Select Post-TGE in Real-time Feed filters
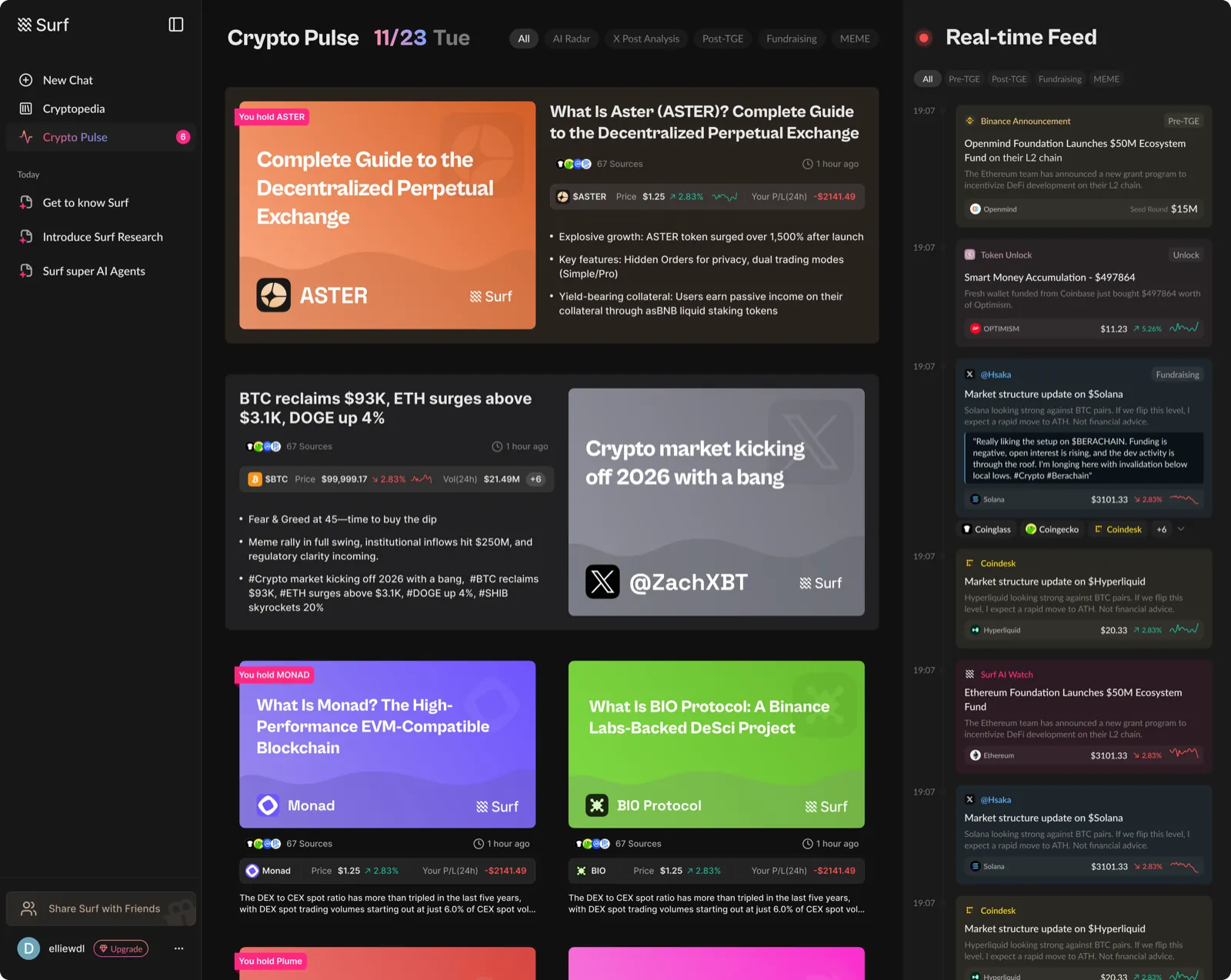The width and height of the screenshot is (1231, 980). [x=1009, y=79]
